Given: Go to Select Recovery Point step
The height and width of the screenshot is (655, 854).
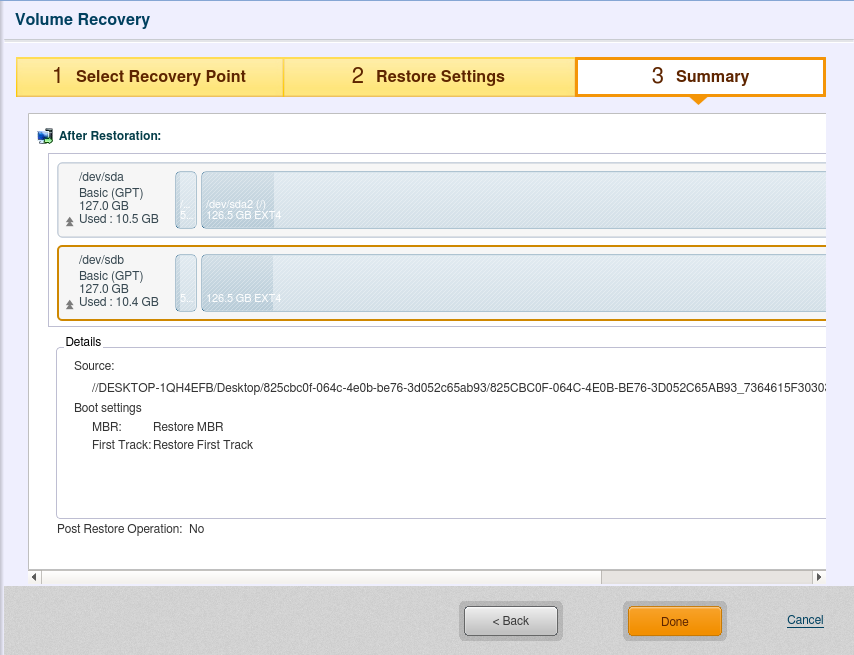Looking at the screenshot, I should pos(150,77).
